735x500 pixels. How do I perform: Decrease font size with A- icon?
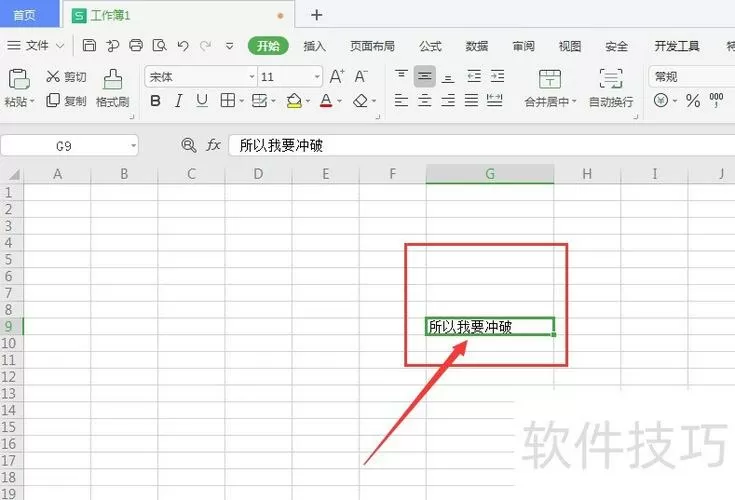pos(360,76)
